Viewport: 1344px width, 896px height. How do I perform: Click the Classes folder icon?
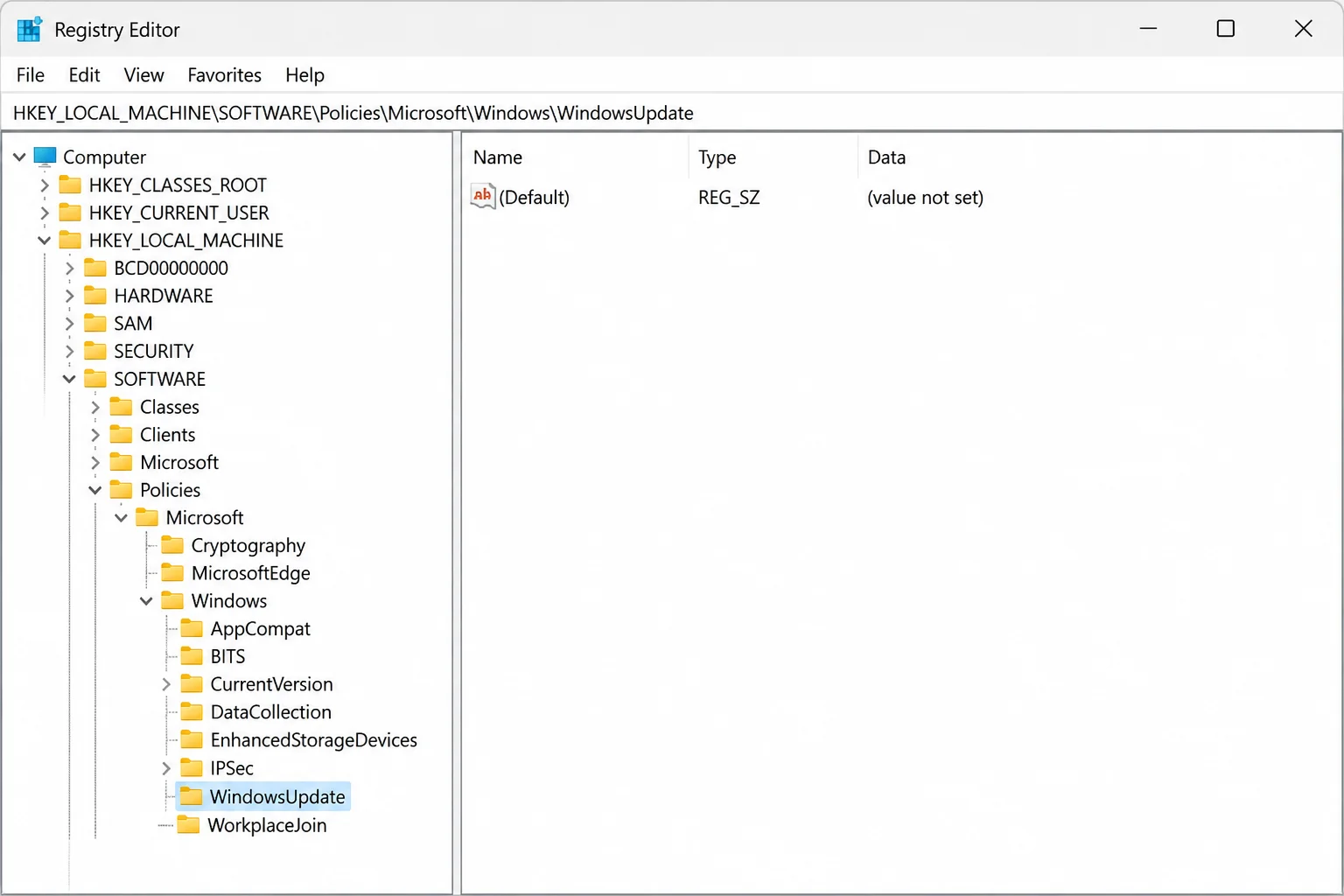[x=121, y=407]
